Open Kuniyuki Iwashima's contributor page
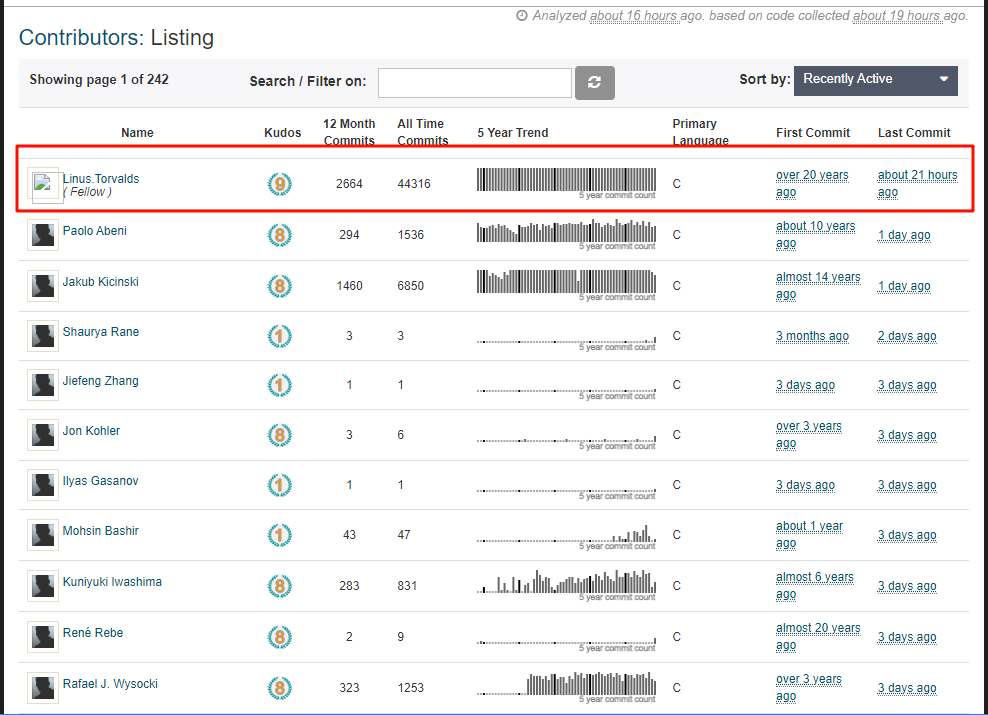 pos(112,582)
